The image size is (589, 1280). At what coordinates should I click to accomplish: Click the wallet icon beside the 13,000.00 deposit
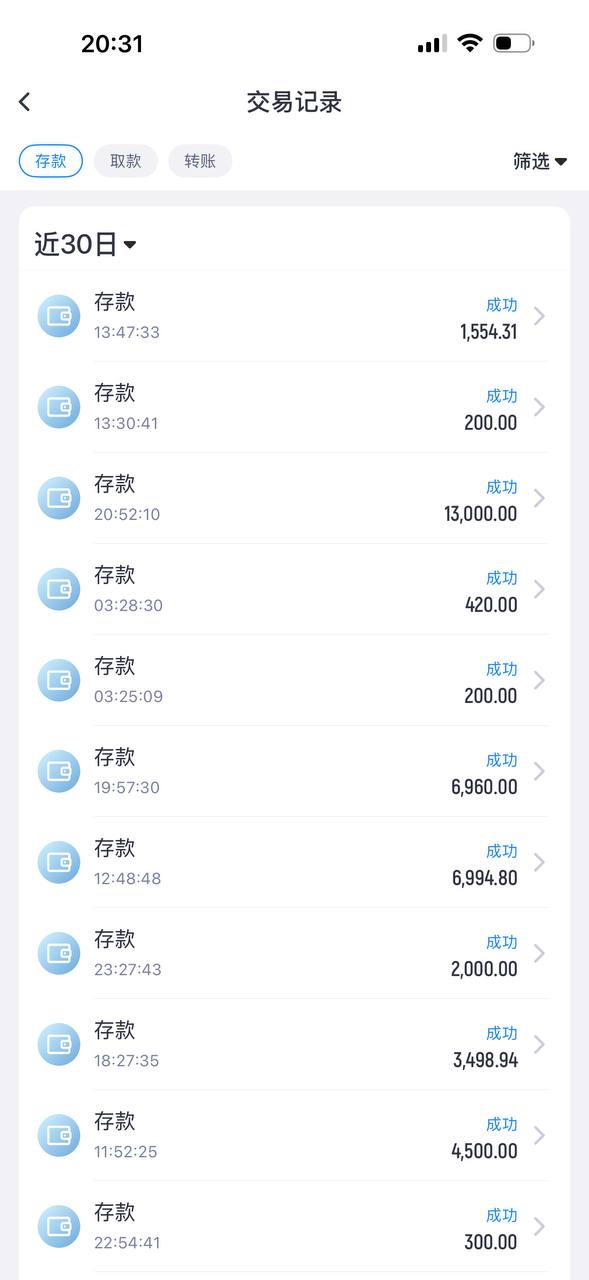click(58, 498)
